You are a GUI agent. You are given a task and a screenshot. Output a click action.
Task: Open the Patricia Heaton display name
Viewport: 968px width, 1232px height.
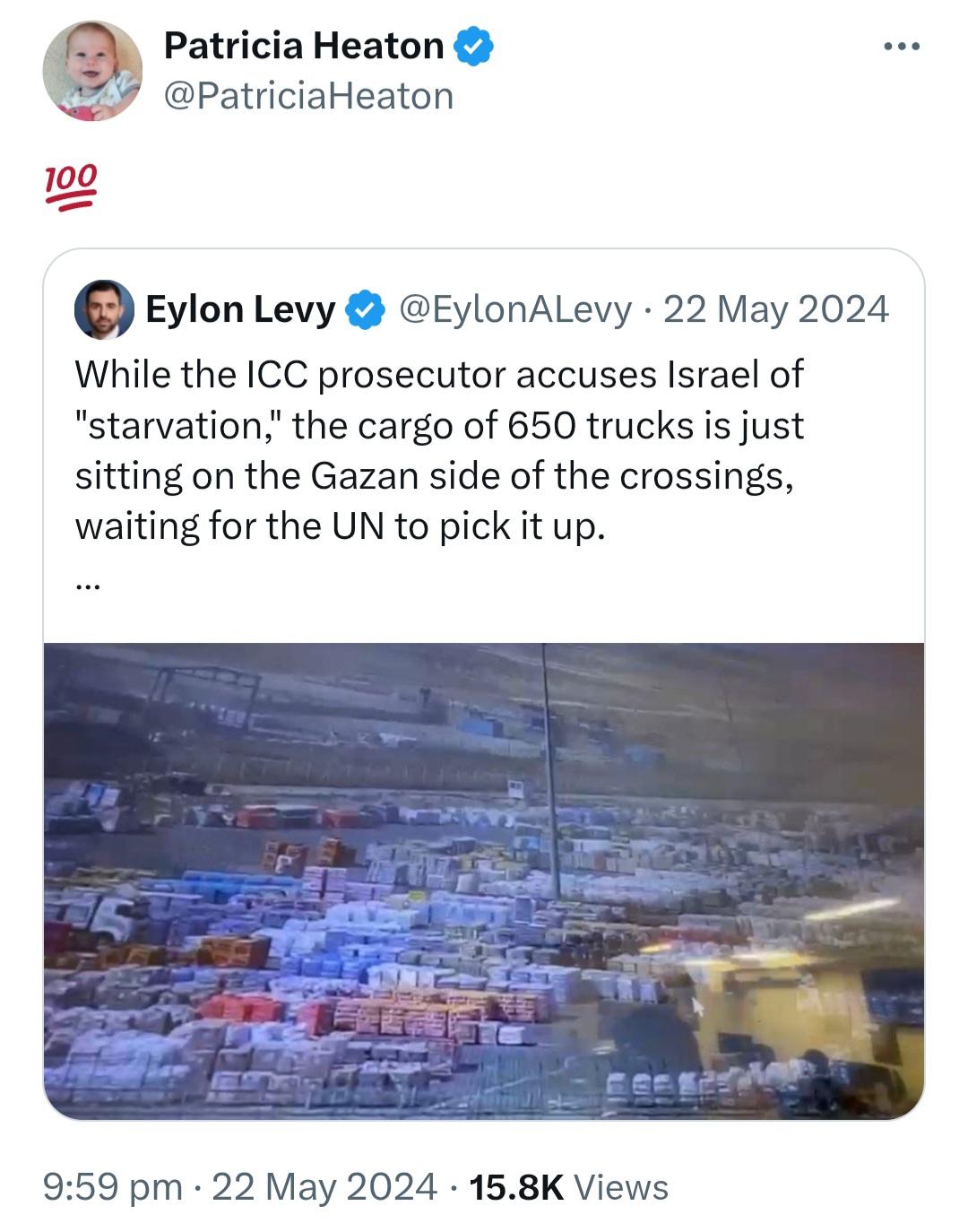pos(304,46)
